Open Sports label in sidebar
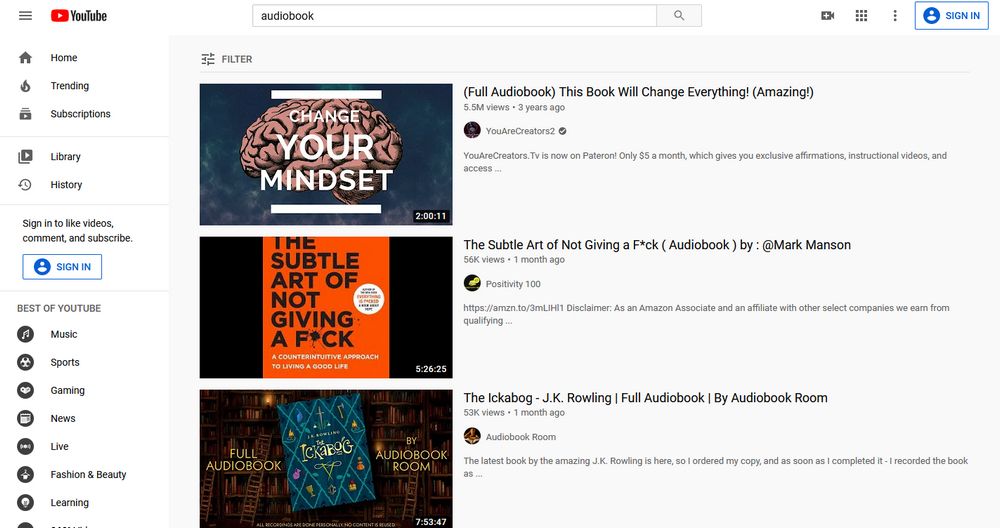 pyautogui.click(x=65, y=362)
